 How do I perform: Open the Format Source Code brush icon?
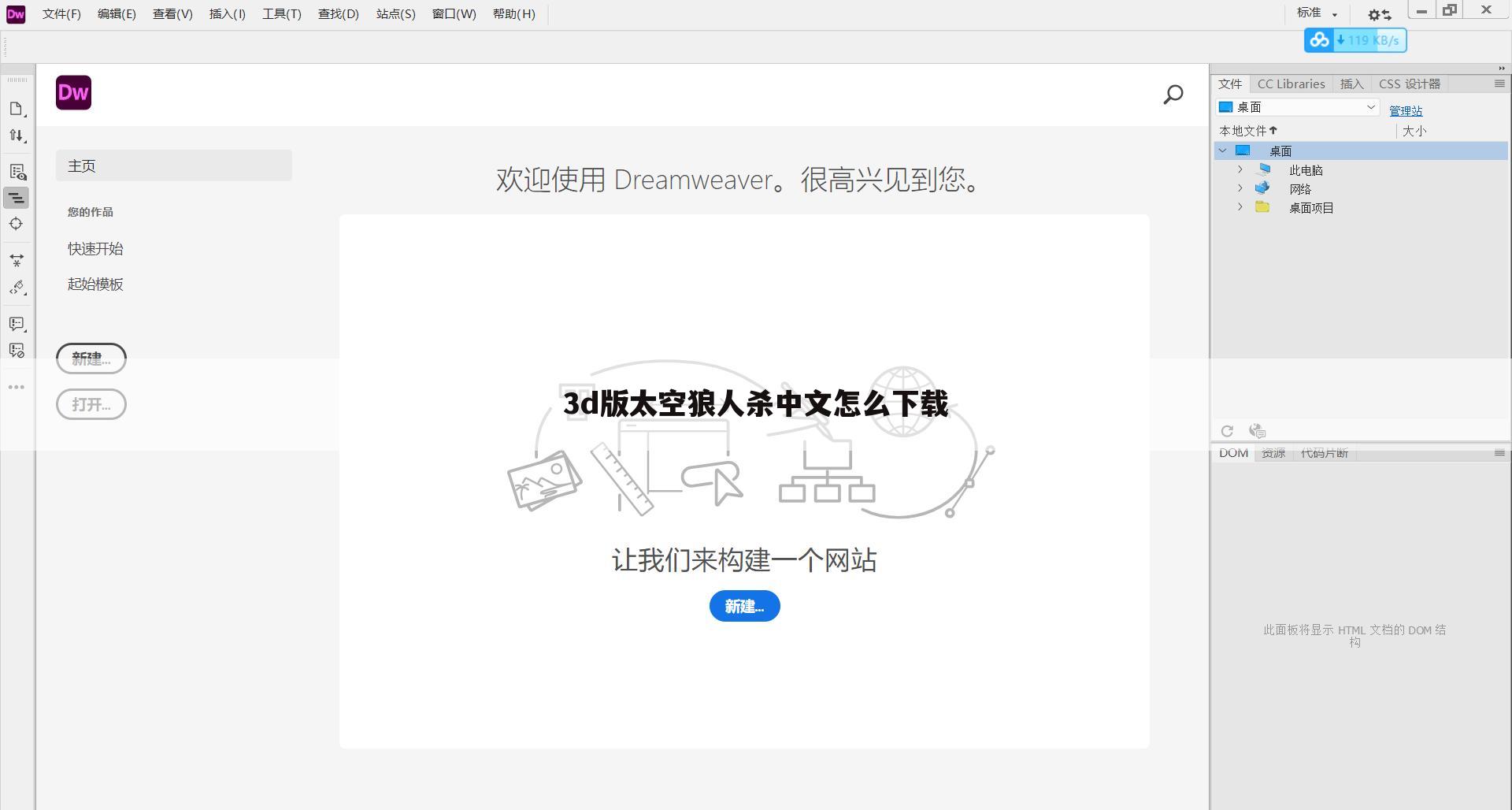(x=17, y=288)
